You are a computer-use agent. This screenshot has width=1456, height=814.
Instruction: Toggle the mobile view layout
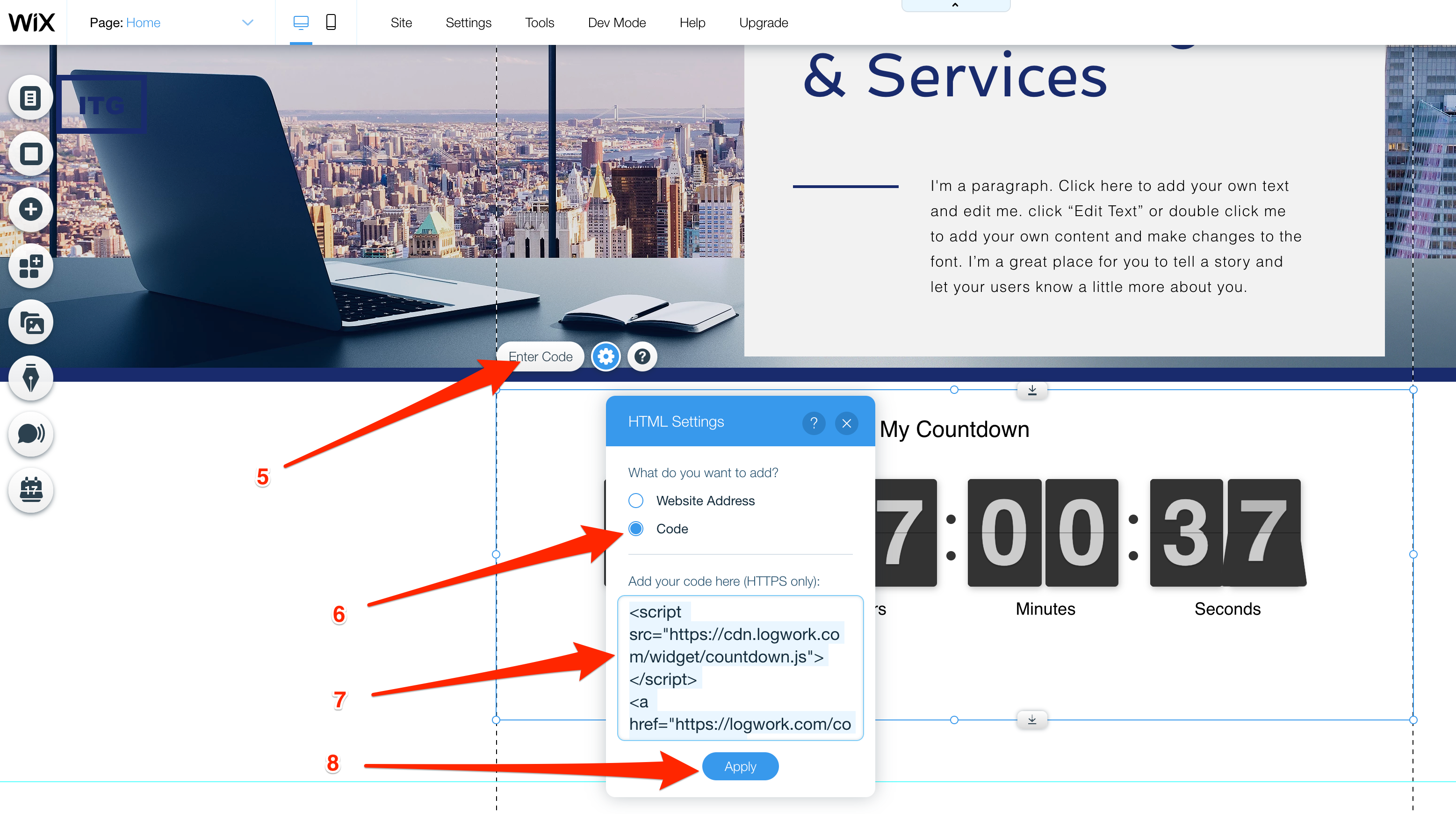pyautogui.click(x=331, y=22)
